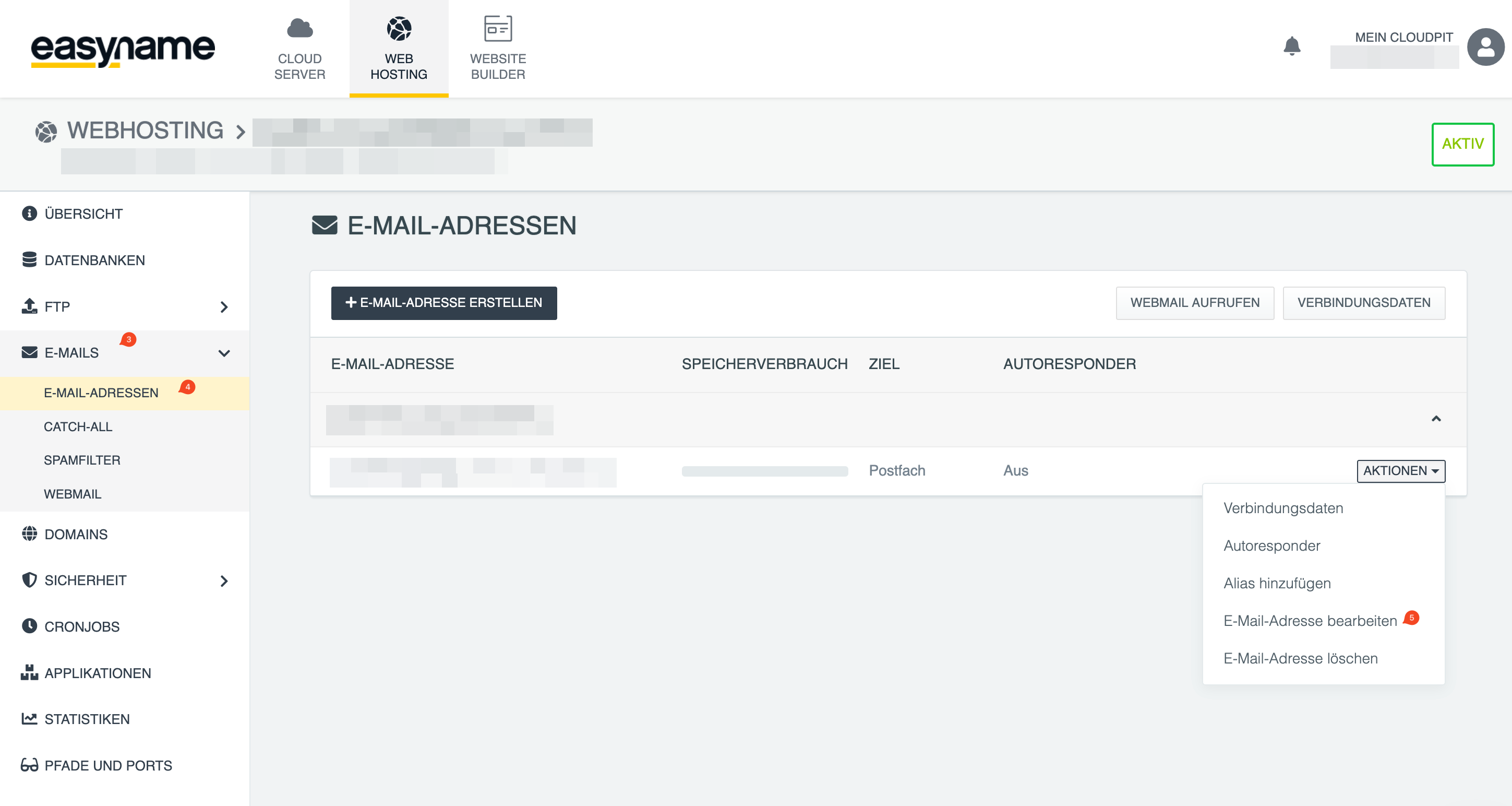Click the Statistiken chart icon
Viewport: 1512px width, 806px height.
(29, 718)
